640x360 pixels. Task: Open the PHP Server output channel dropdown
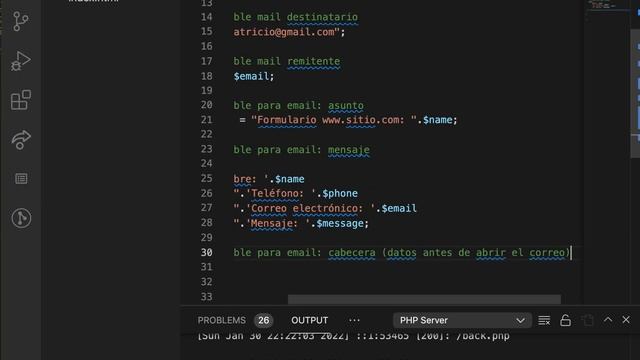pyautogui.click(x=462, y=320)
